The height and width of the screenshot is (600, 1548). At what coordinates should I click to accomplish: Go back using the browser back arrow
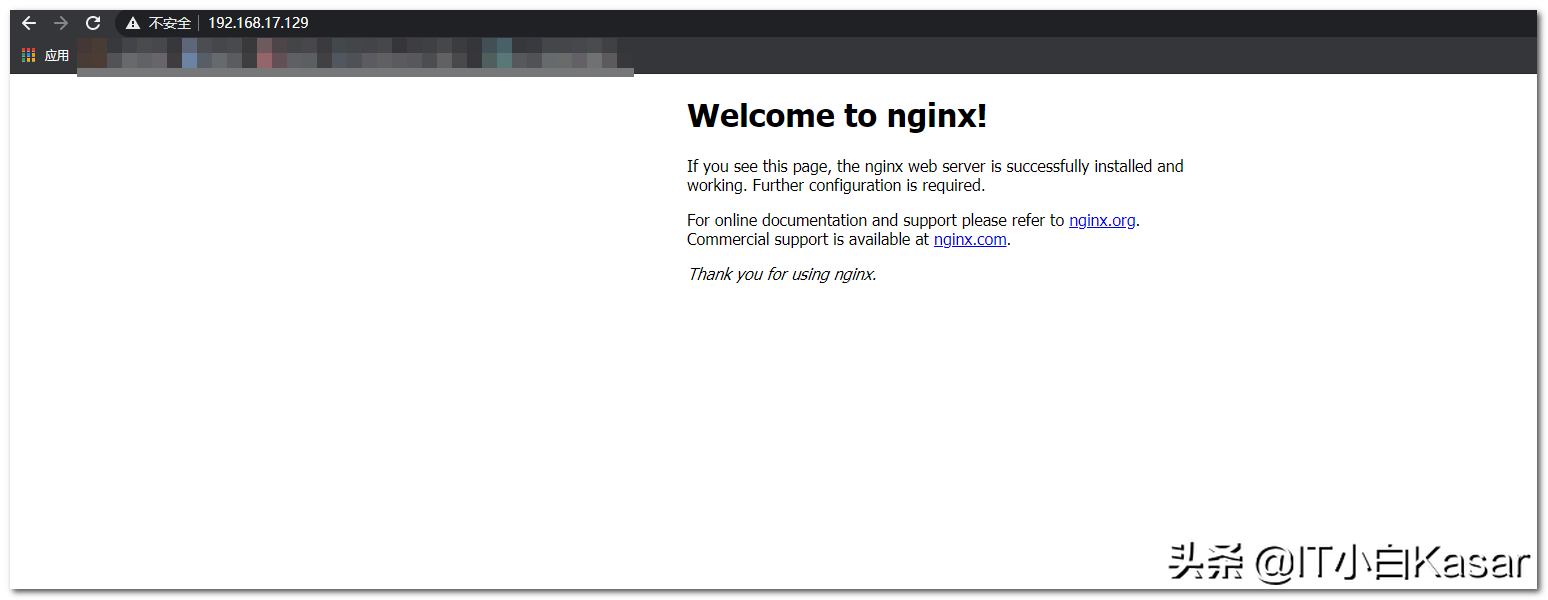29,23
